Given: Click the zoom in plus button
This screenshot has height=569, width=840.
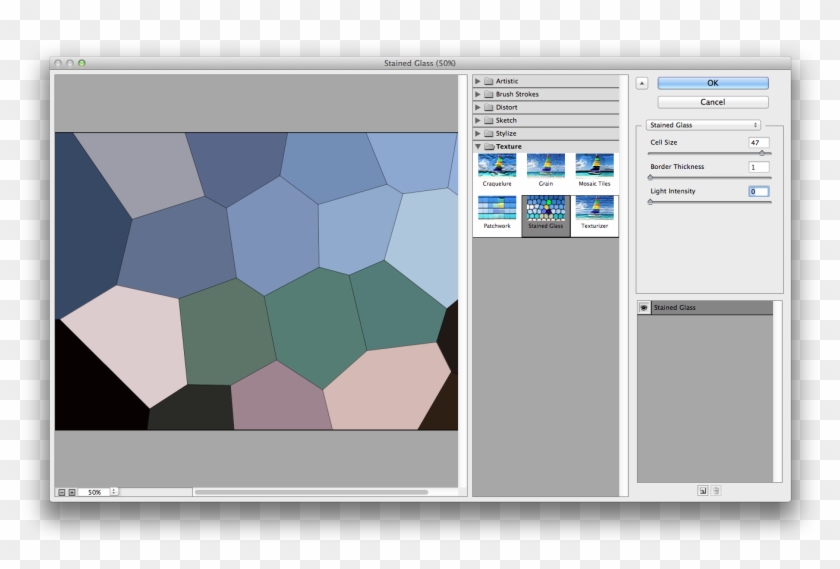Looking at the screenshot, I should point(72,492).
